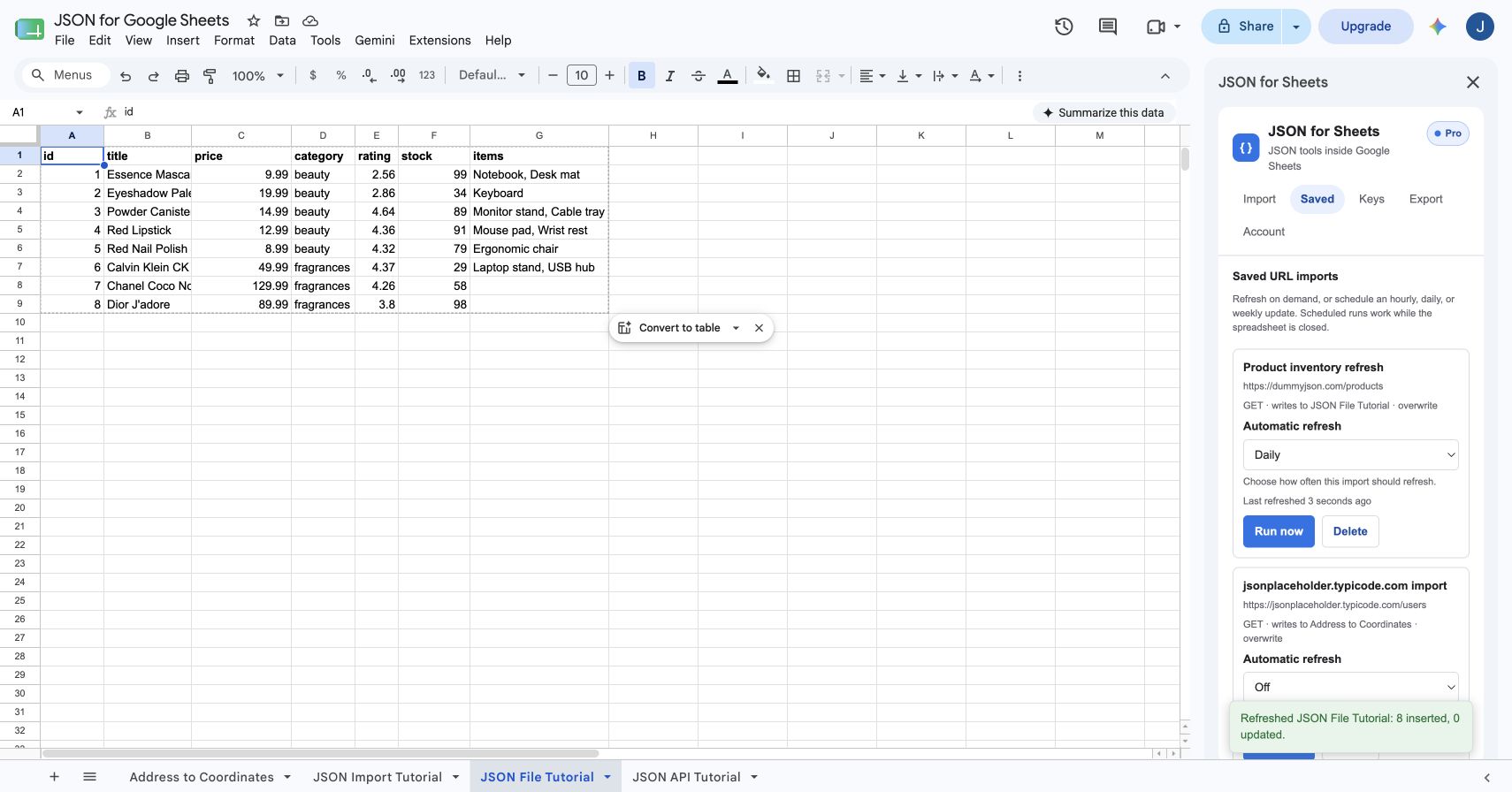Toggle bold formatting

[x=642, y=76]
